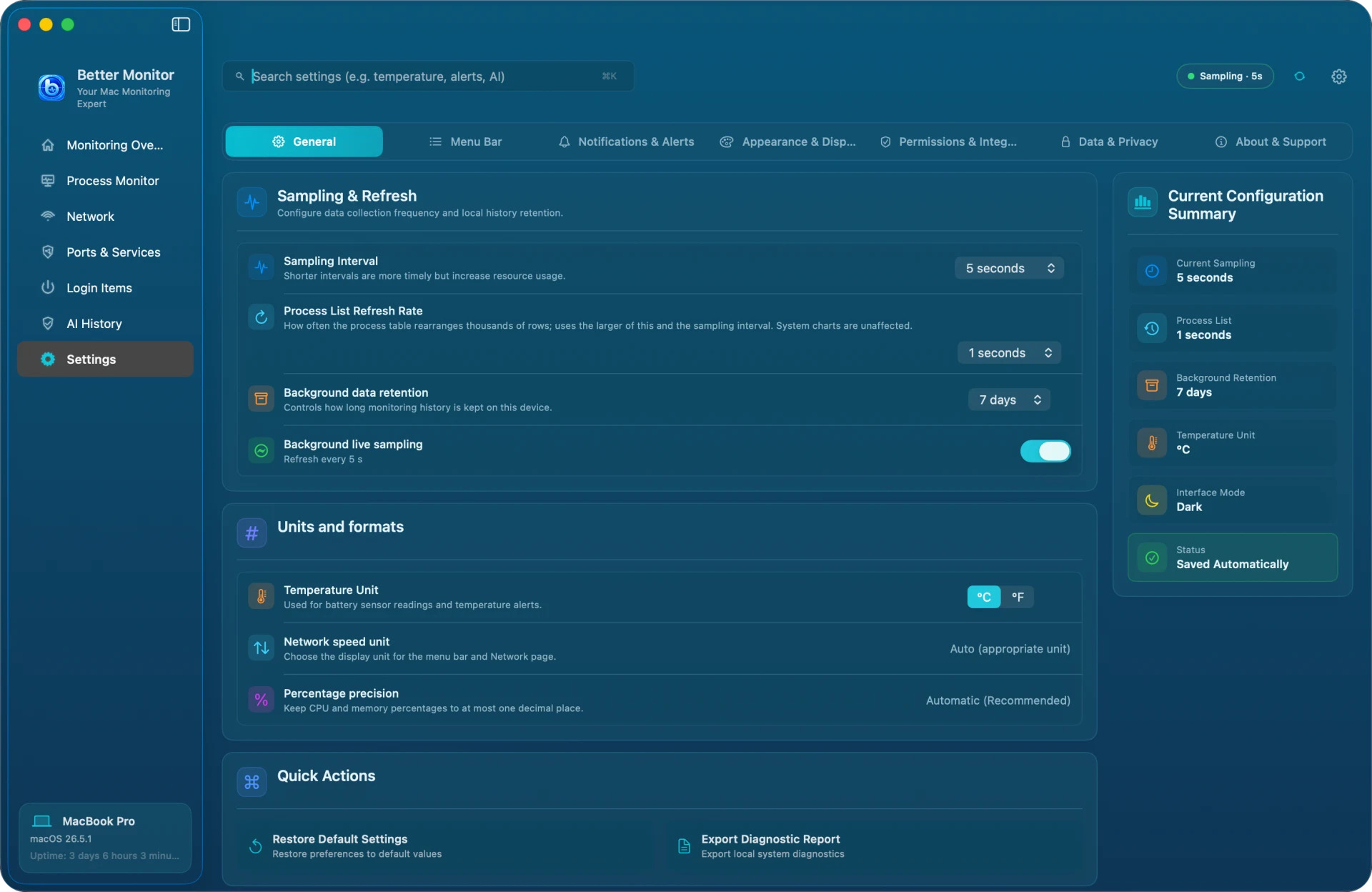
Task: Open the Notifications & Alerts tab
Action: [x=626, y=142]
